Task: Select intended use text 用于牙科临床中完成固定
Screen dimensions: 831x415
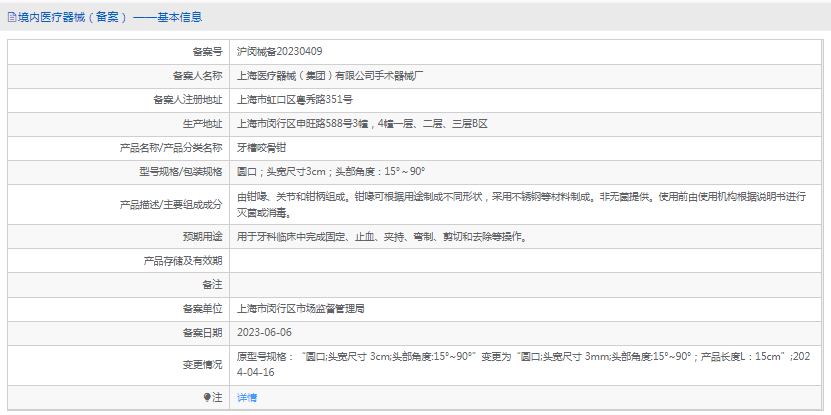Action: point(291,237)
